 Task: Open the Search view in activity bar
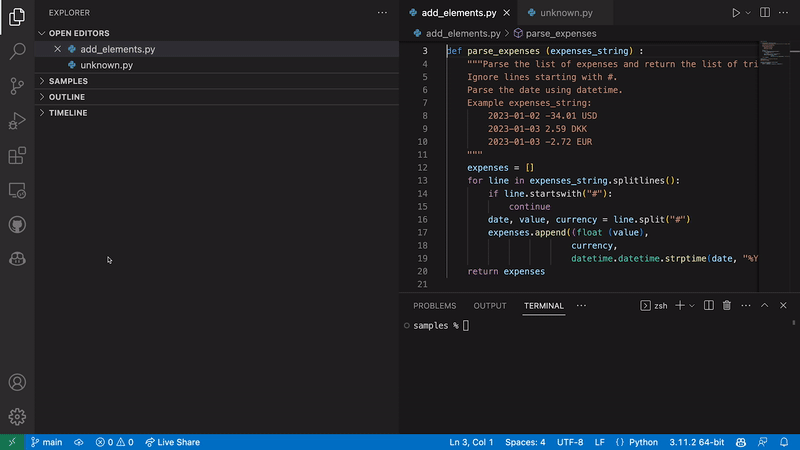coord(17,50)
